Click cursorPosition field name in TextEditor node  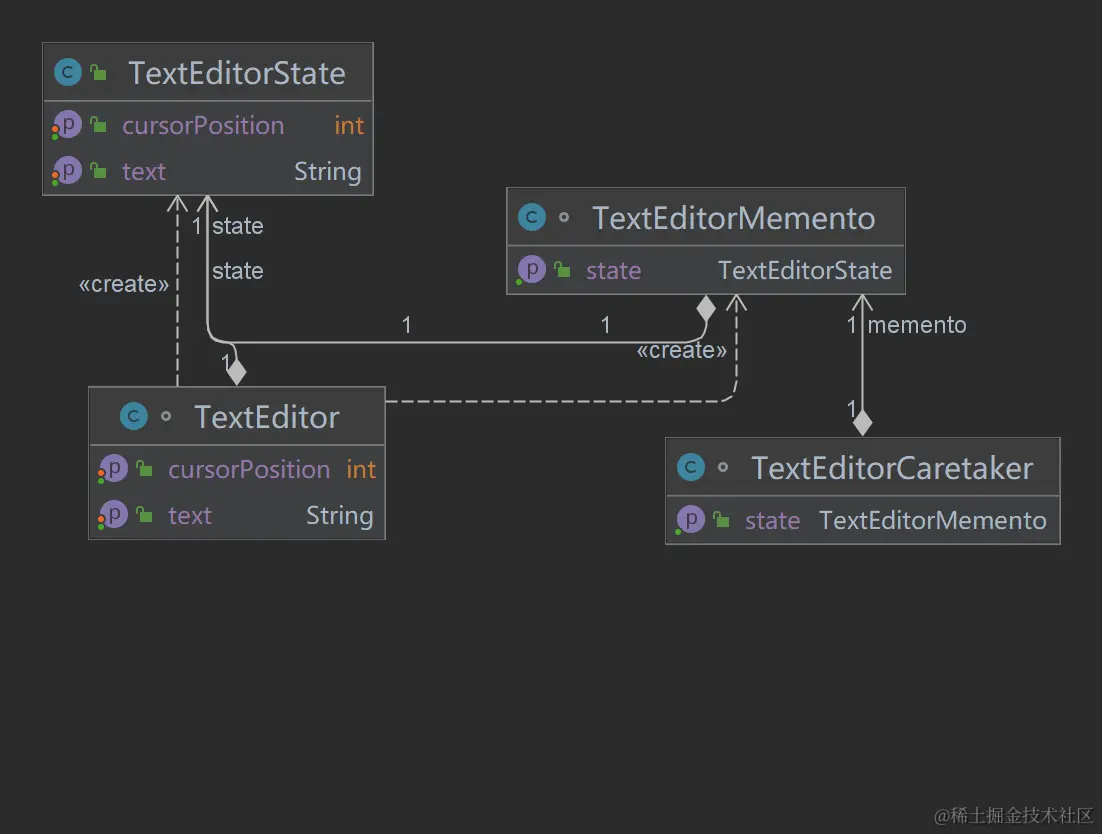pyautogui.click(x=249, y=469)
